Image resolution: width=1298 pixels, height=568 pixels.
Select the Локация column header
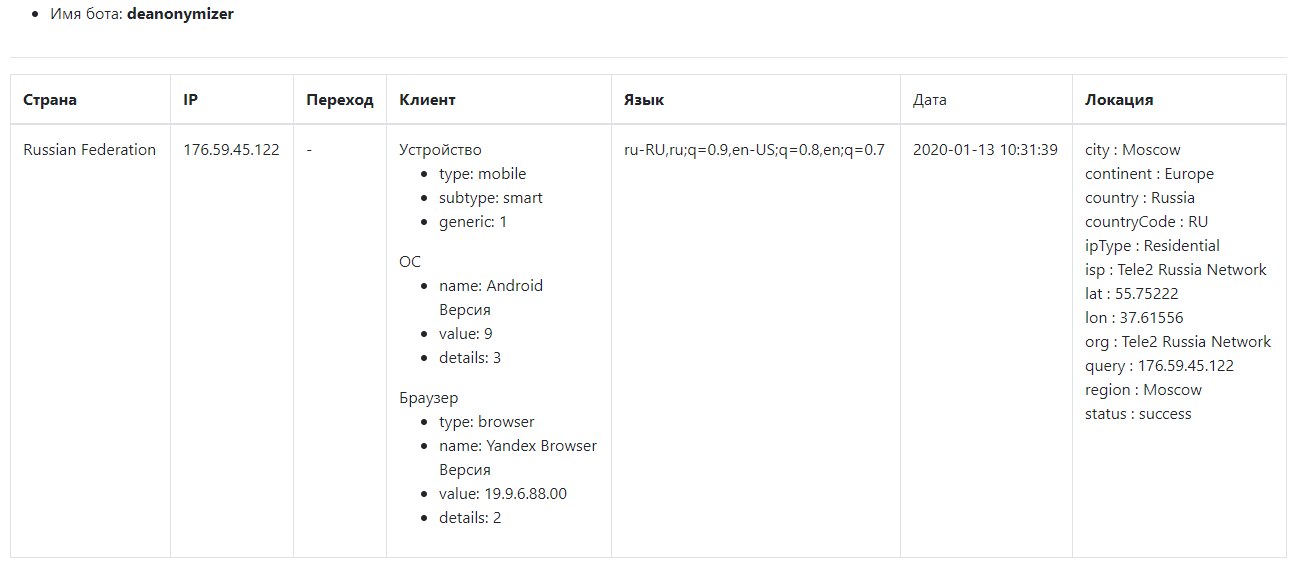(x=1119, y=100)
